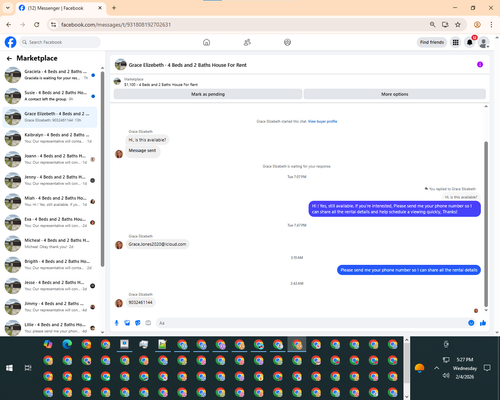This screenshot has width=500, height=400.
Task: Click the browser forward arrow
Action: (23, 25)
